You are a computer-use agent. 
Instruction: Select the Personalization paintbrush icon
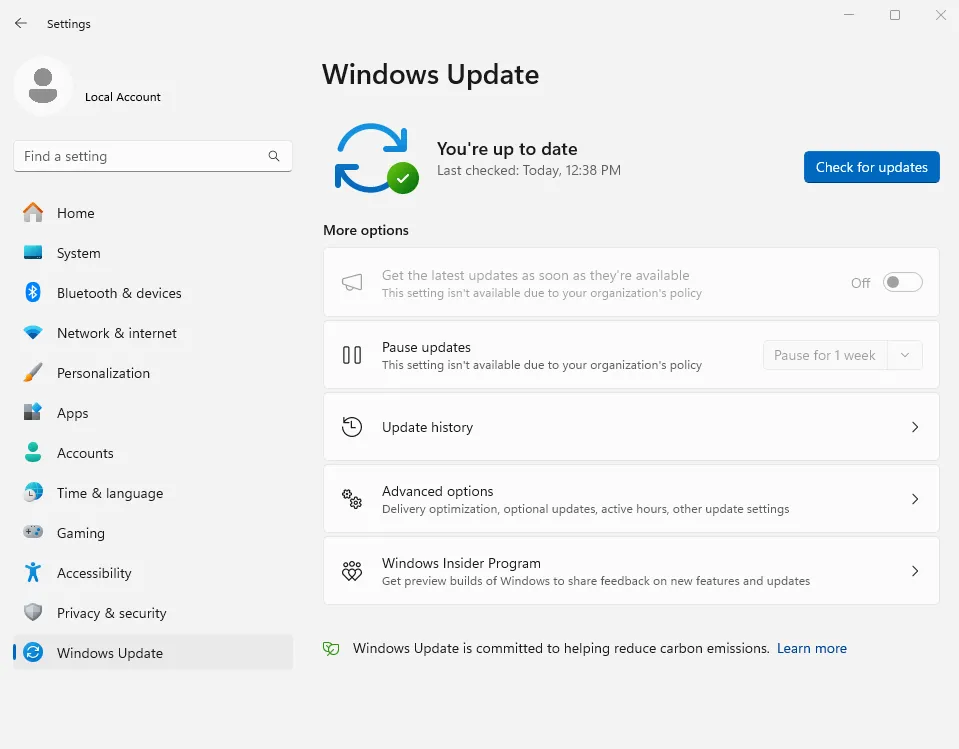pos(33,372)
